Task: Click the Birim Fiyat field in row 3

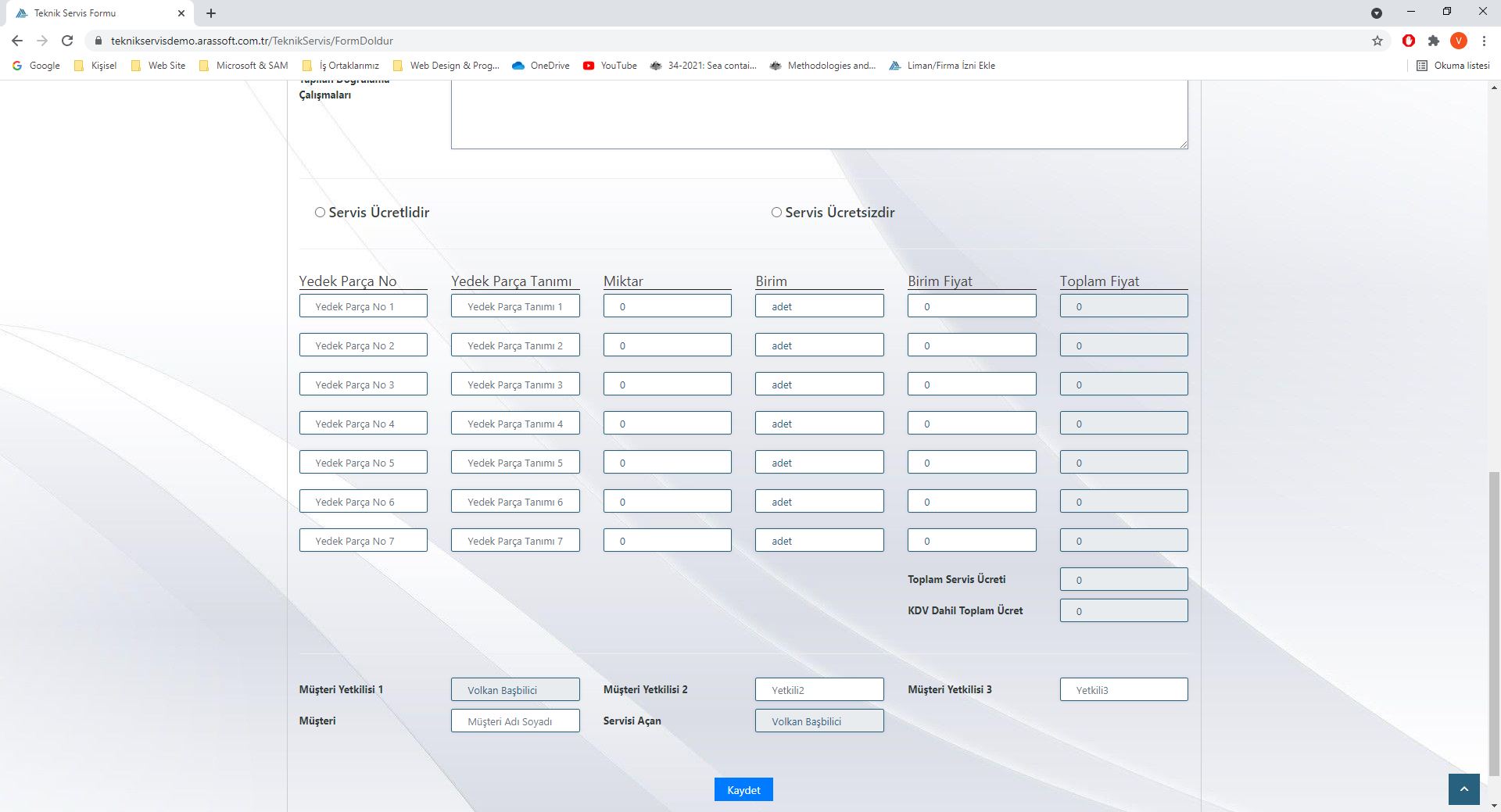Action: [972, 384]
